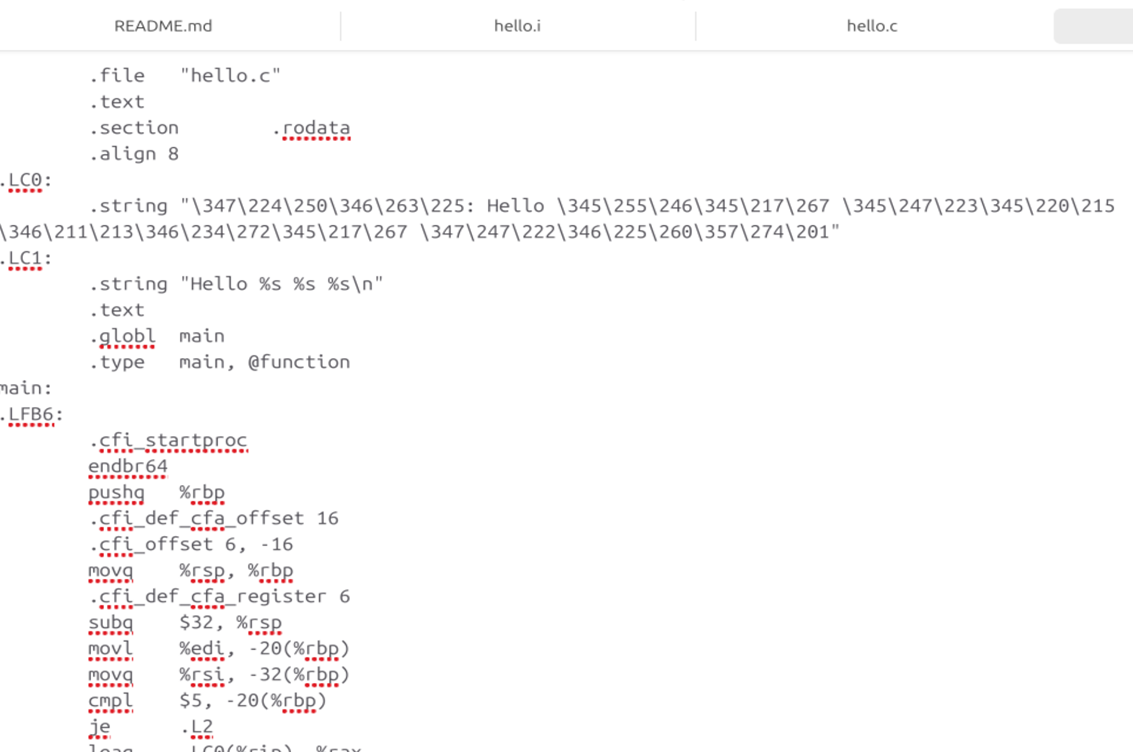Viewport: 1133px width, 752px height.
Task: Place cursor on cfi_startproc directive
Action: click(170, 440)
